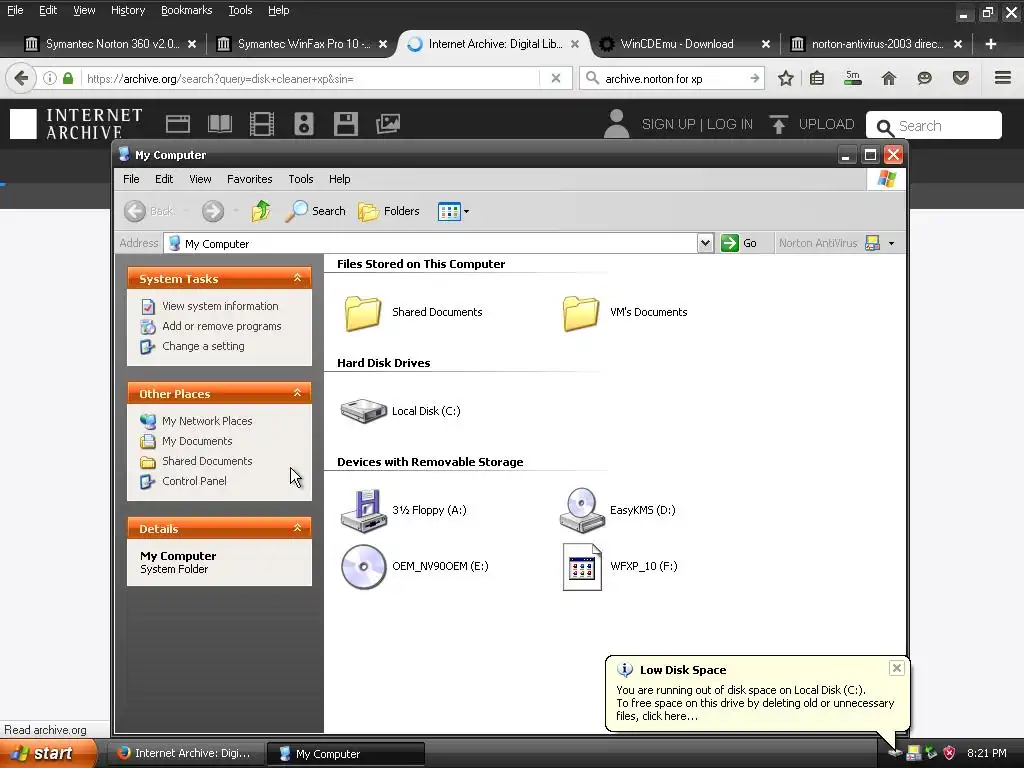Bookmark page with the star icon
The image size is (1024, 768).
coord(786,78)
